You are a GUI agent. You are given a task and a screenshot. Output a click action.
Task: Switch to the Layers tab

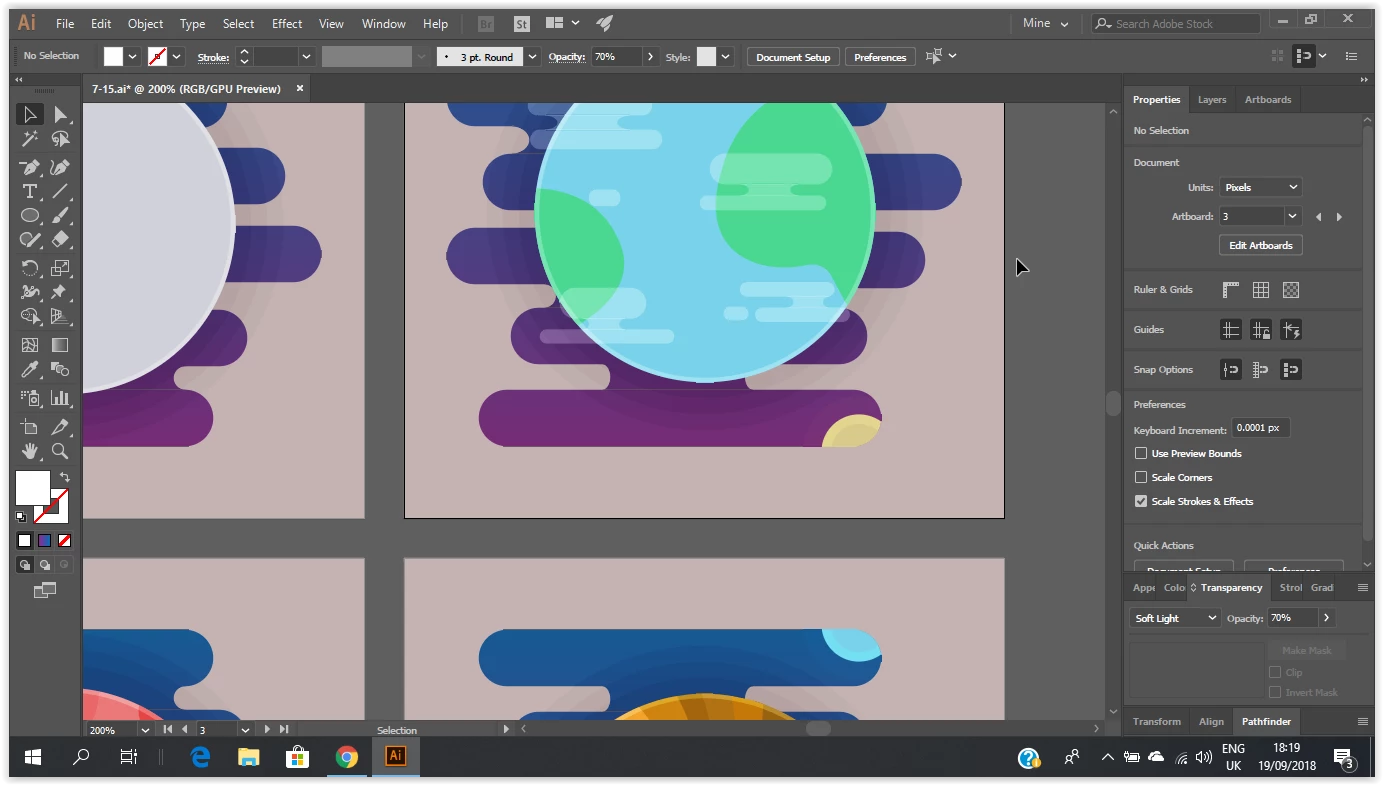pos(1212,99)
